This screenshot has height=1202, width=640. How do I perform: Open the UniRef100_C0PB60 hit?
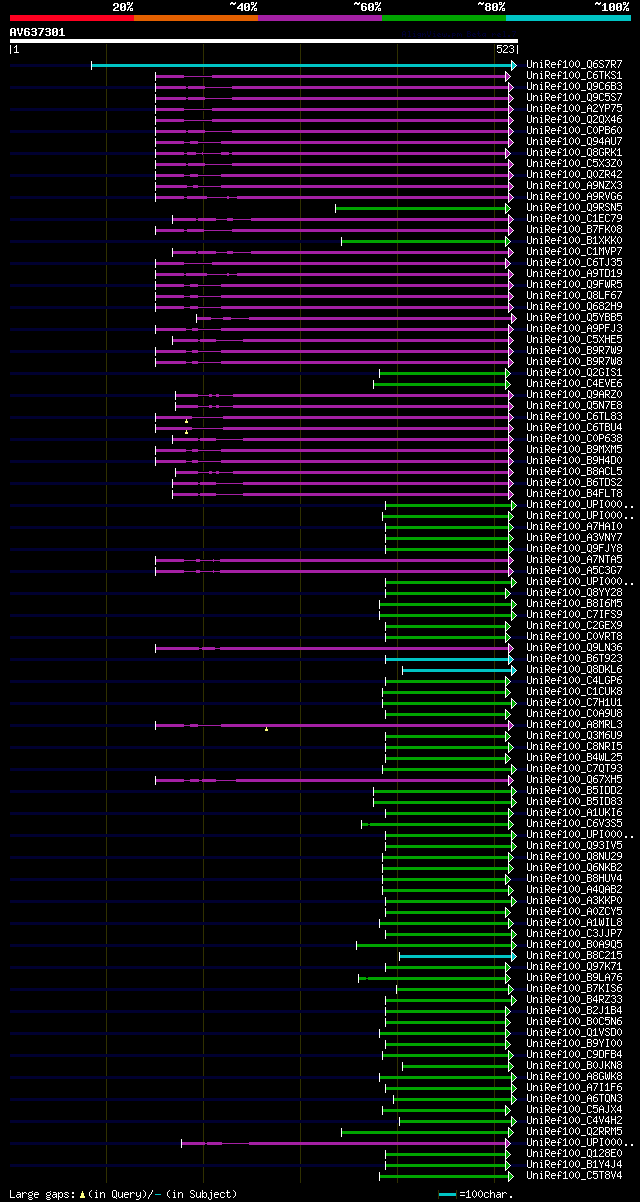[x=574, y=131]
